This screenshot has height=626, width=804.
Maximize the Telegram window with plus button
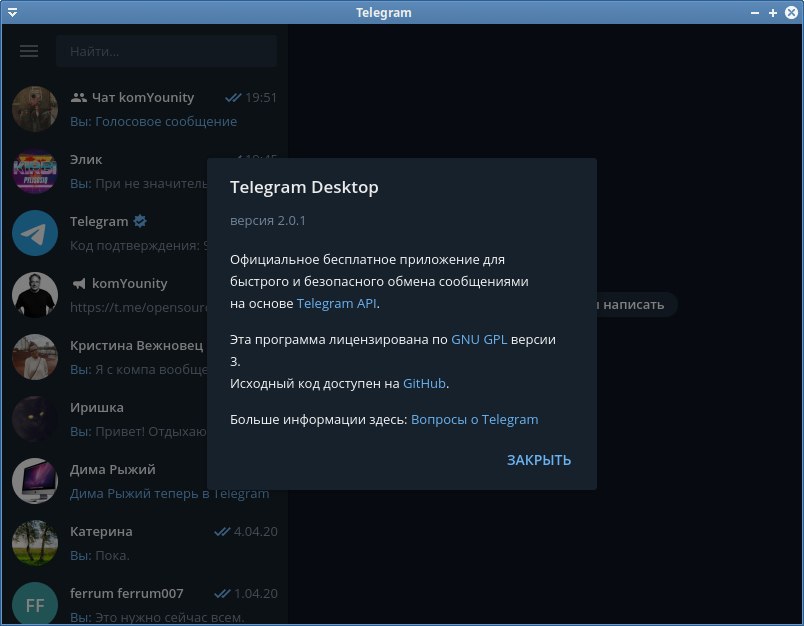773,13
